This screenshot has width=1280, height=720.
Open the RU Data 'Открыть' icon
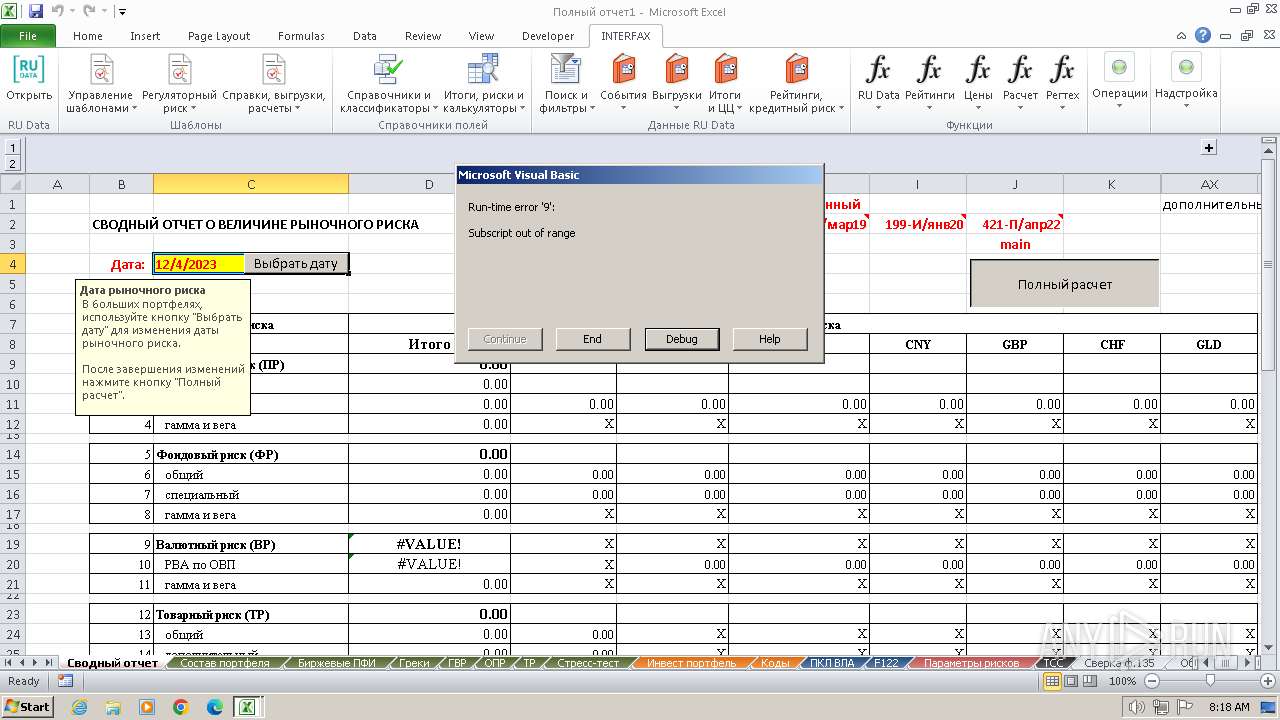(x=29, y=78)
